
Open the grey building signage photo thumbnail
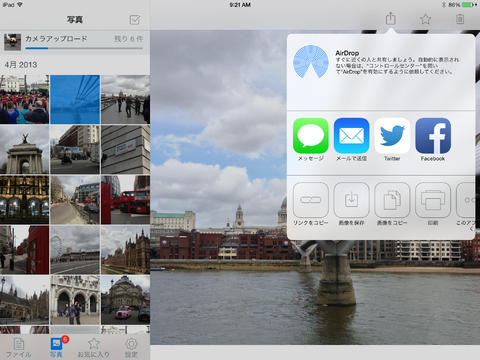pyautogui.click(x=126, y=150)
